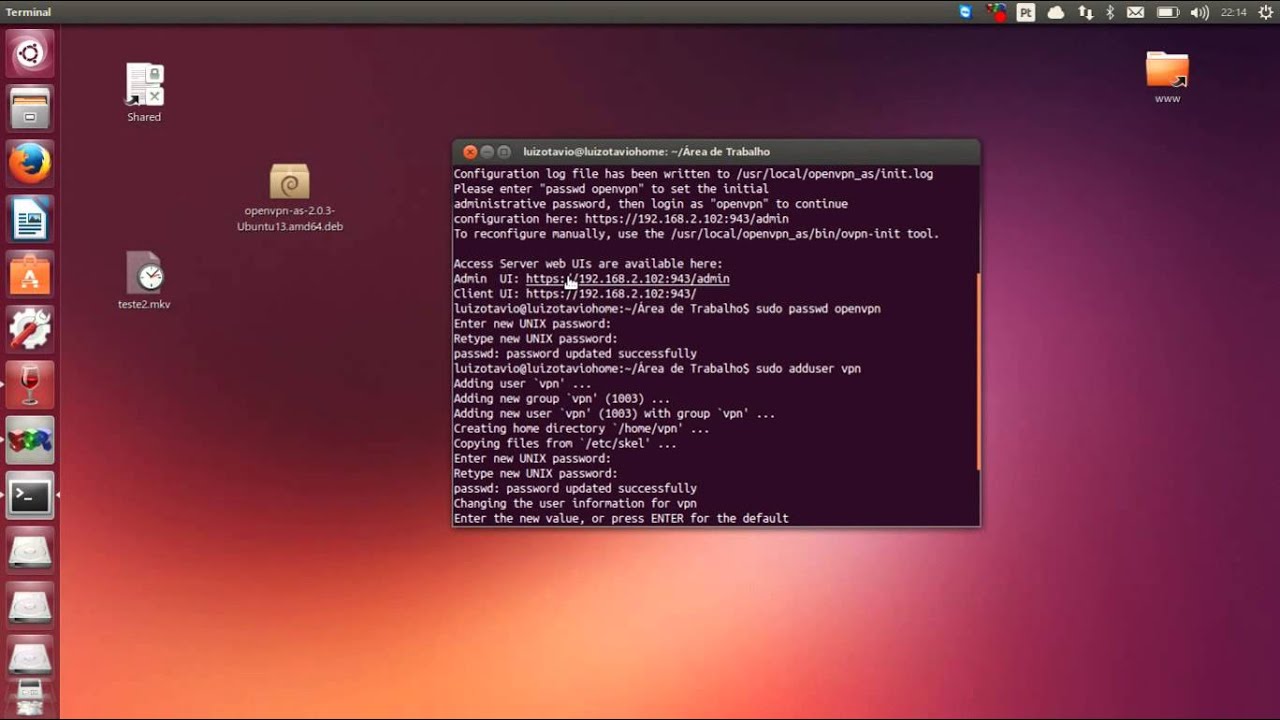The width and height of the screenshot is (1280, 720).
Task: Click the 'Creating home directory' line
Action: coord(582,429)
